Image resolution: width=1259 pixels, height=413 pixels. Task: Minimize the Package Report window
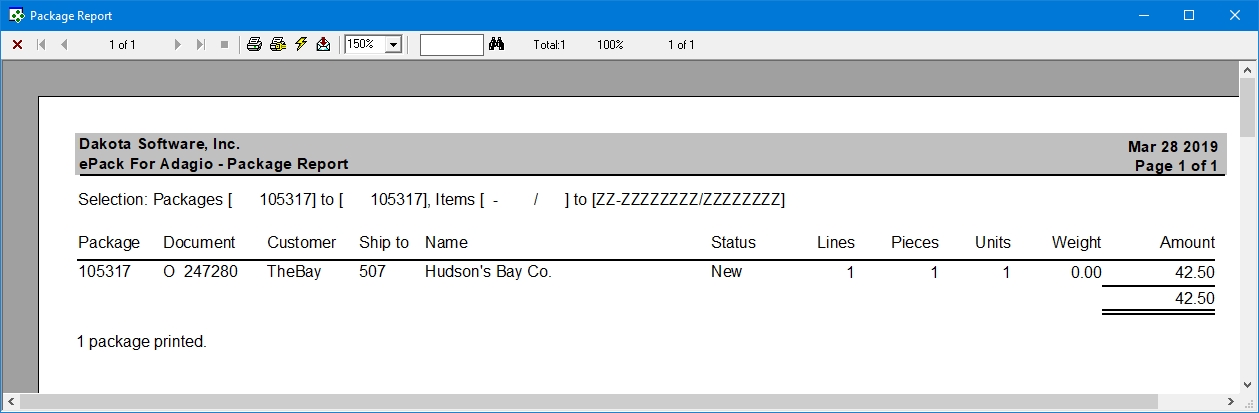click(x=1143, y=15)
